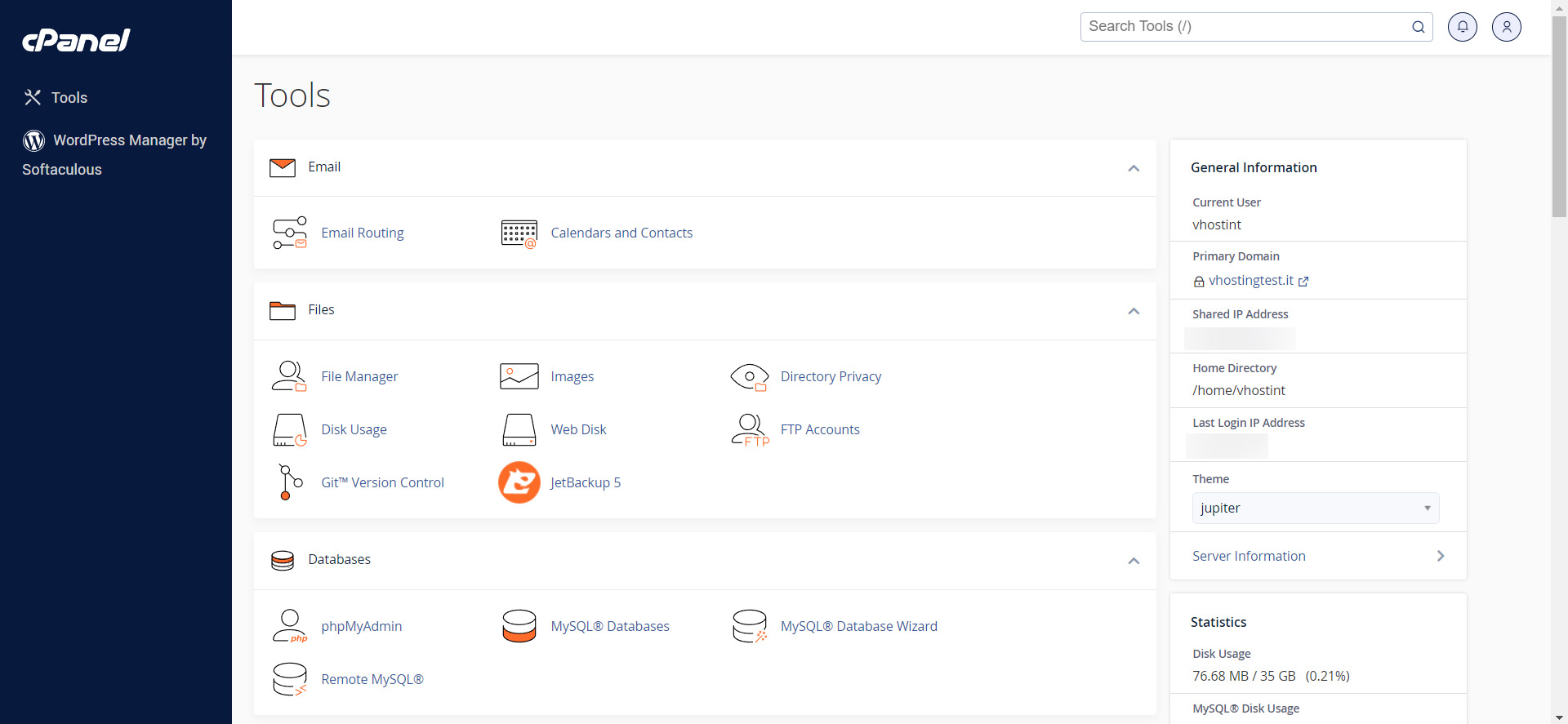1568x724 pixels.
Task: Click the padlock icon beside primary domain
Action: [x=1199, y=282]
